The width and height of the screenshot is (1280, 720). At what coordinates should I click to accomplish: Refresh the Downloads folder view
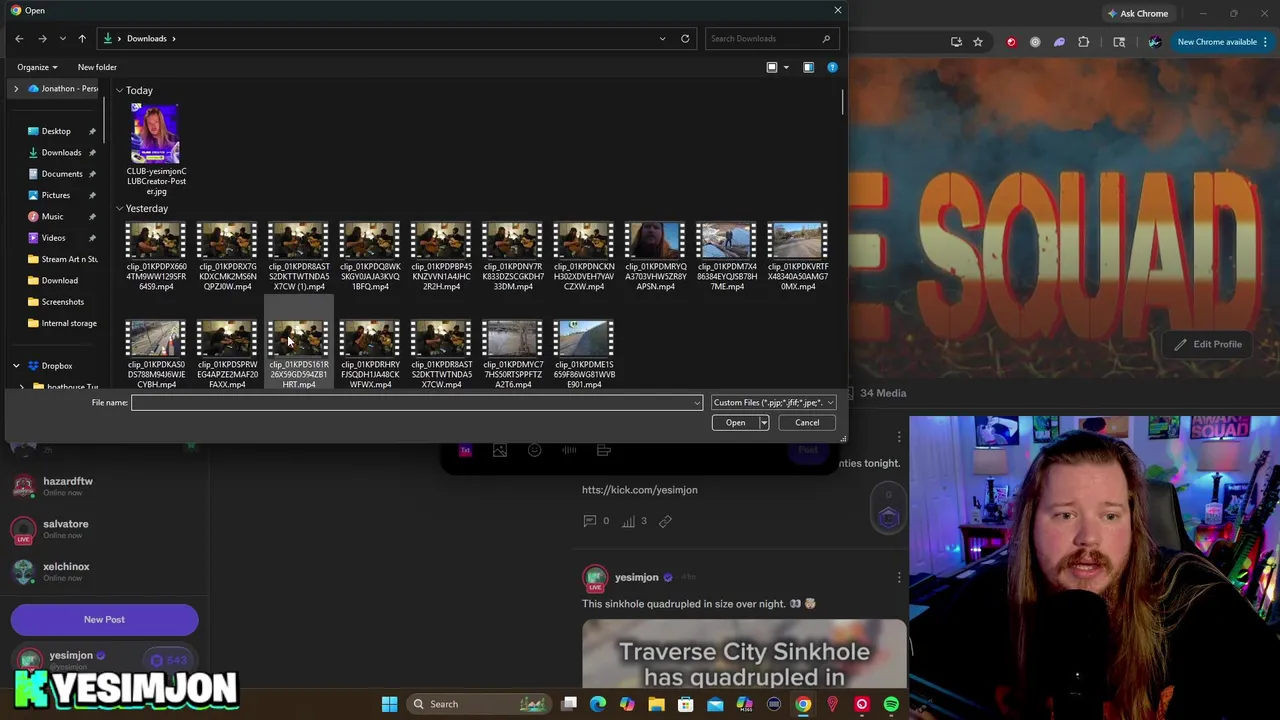[x=685, y=38]
